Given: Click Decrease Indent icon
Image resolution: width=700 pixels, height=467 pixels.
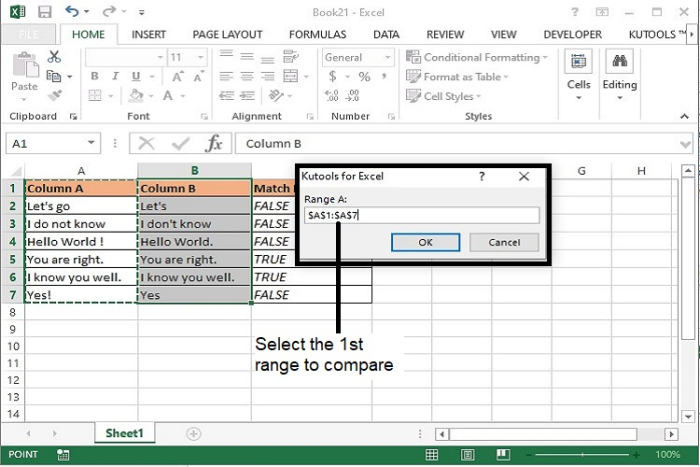Looking at the screenshot, I should tap(226, 96).
